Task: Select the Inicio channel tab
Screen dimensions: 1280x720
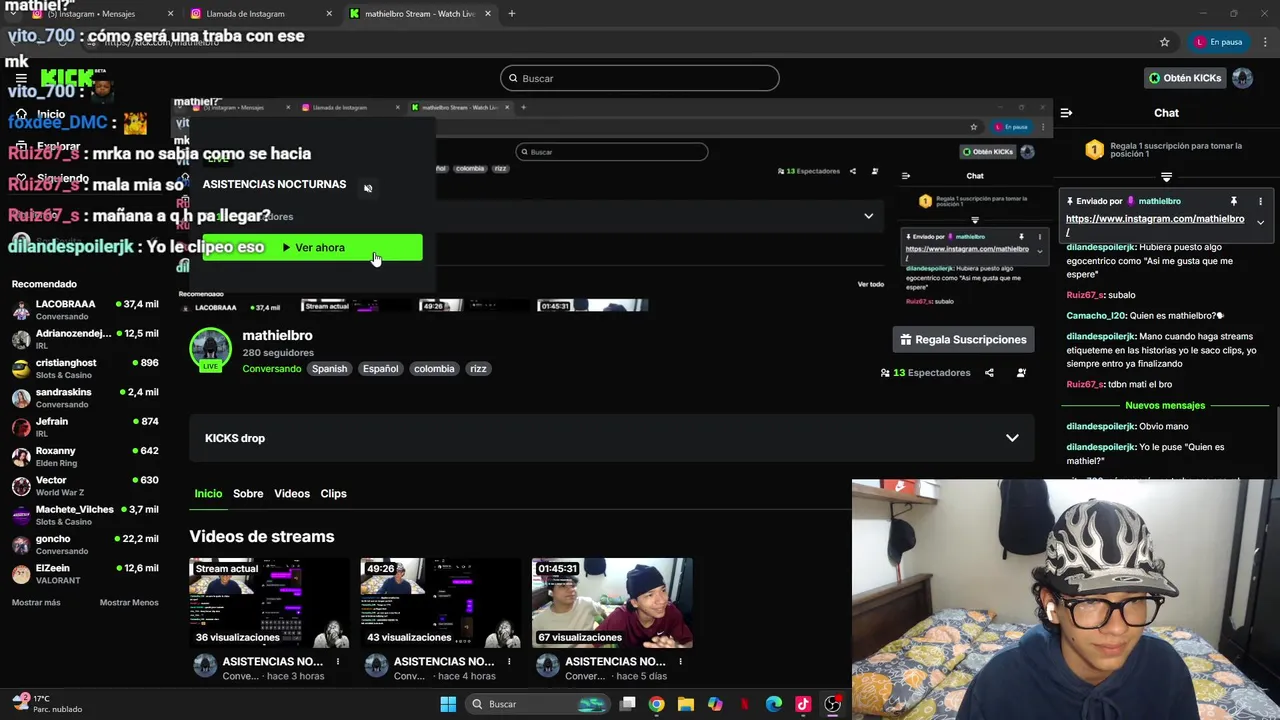Action: (x=208, y=494)
